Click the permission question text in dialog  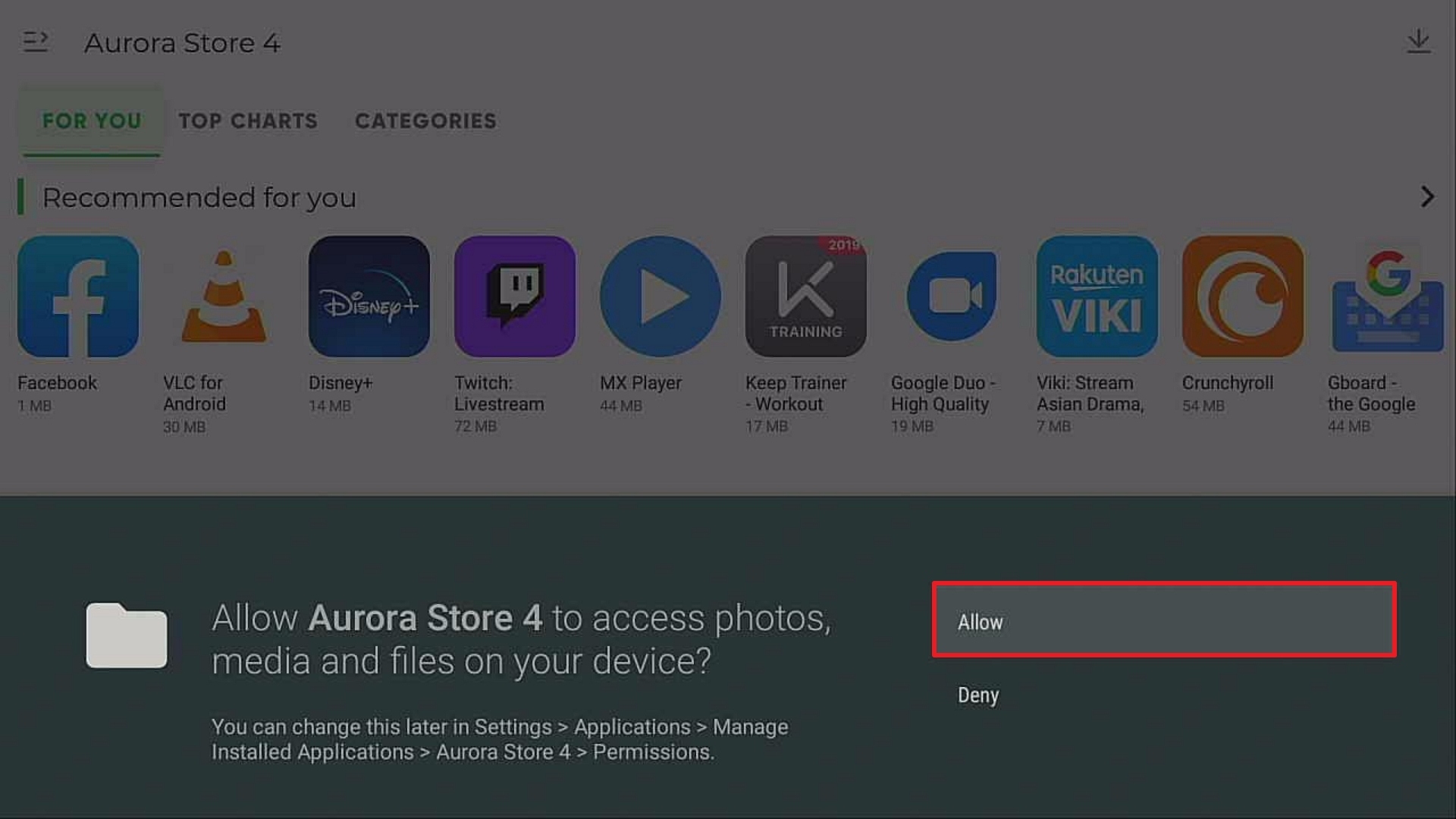click(522, 639)
